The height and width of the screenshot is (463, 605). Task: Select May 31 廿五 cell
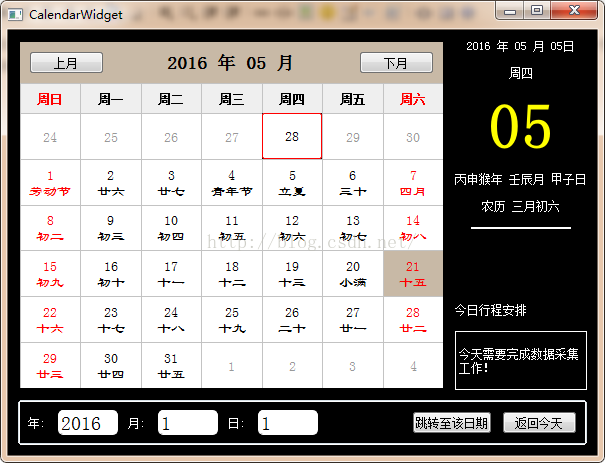coord(171,365)
